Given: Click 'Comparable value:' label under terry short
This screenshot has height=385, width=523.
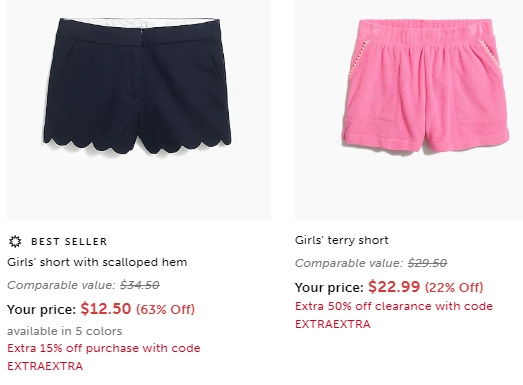Looking at the screenshot, I should pos(350,263).
